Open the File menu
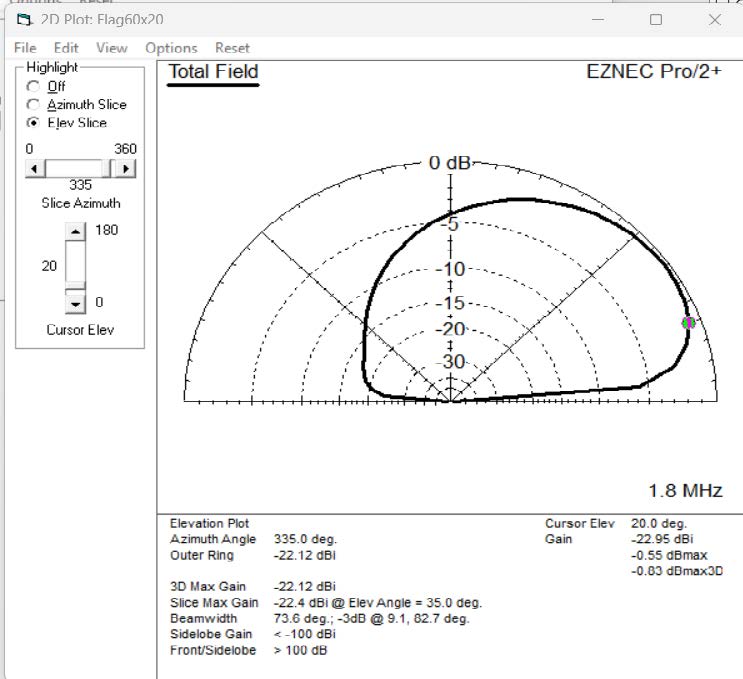 tap(25, 47)
